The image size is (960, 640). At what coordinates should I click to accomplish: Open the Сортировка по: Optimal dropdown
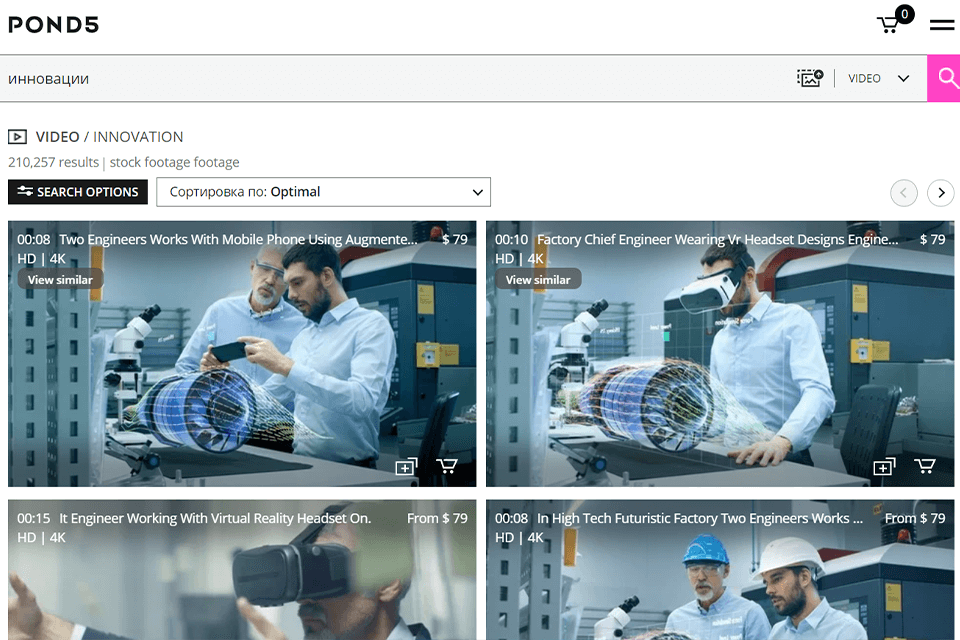coord(323,192)
